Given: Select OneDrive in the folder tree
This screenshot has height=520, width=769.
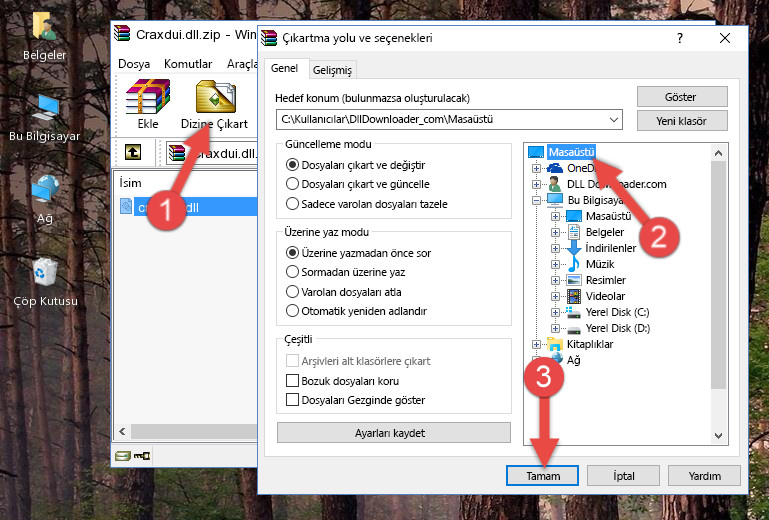Looking at the screenshot, I should coord(581,168).
